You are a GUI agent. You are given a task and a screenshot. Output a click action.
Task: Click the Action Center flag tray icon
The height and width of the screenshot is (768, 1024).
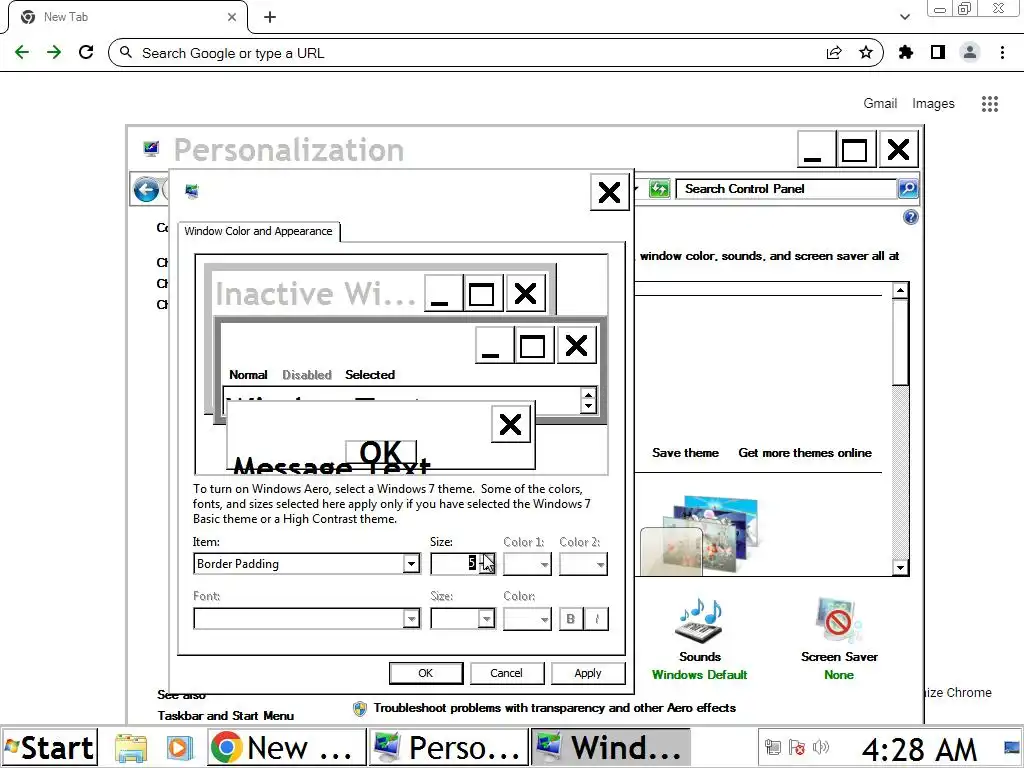[797, 746]
